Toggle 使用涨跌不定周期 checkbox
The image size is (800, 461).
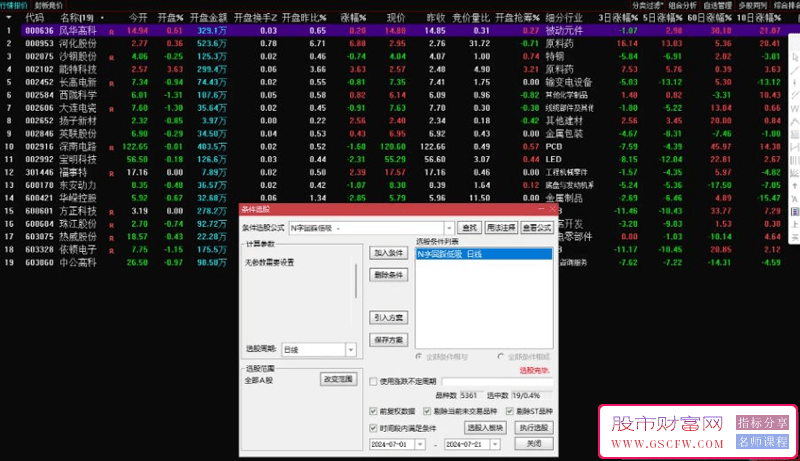click(x=373, y=381)
